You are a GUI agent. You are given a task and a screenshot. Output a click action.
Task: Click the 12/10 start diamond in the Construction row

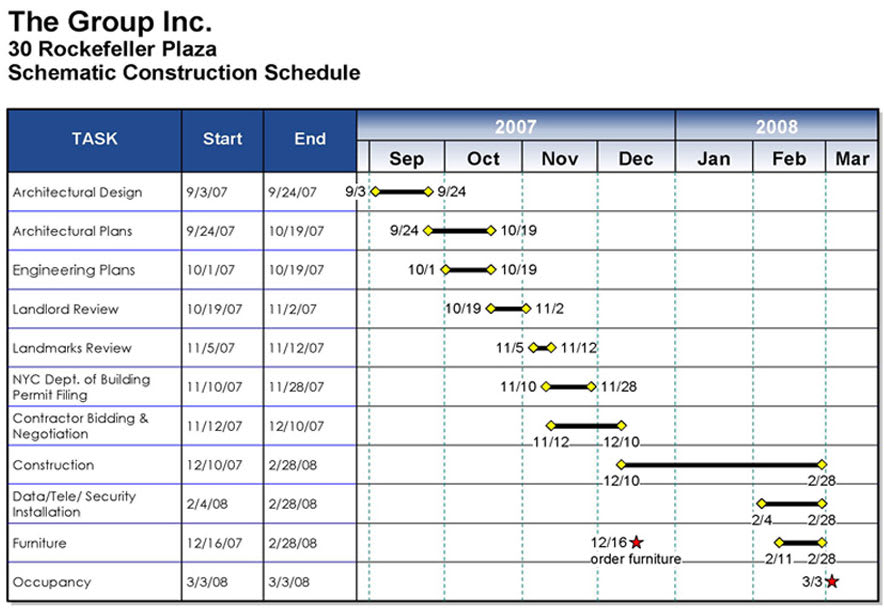pyautogui.click(x=621, y=465)
